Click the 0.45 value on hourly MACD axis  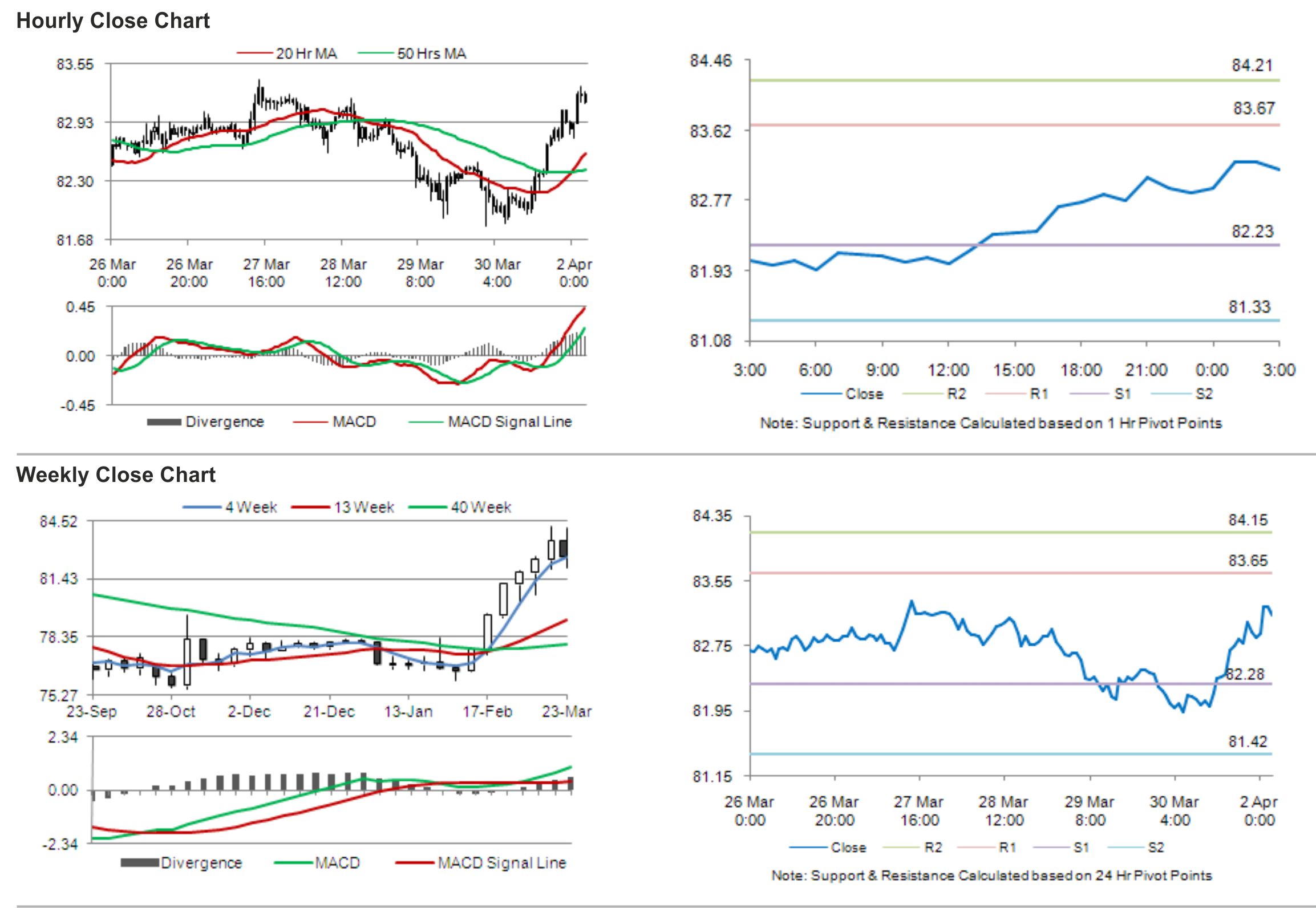[x=80, y=307]
